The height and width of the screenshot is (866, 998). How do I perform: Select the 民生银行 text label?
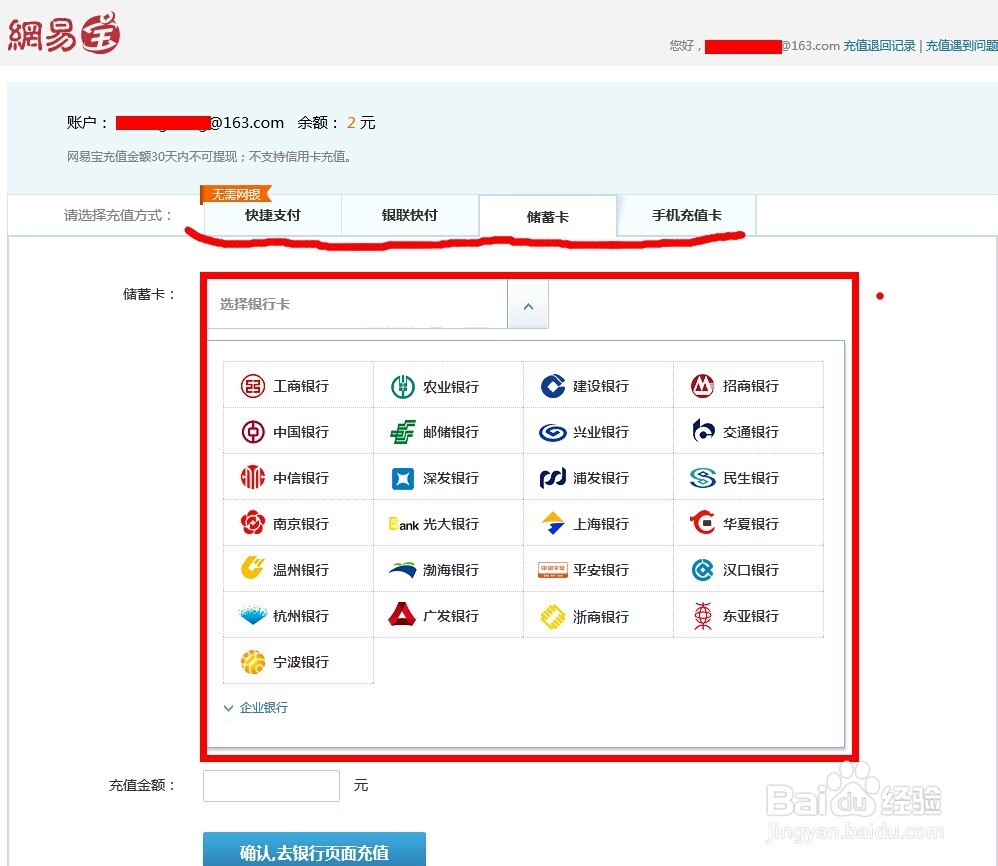[751, 478]
